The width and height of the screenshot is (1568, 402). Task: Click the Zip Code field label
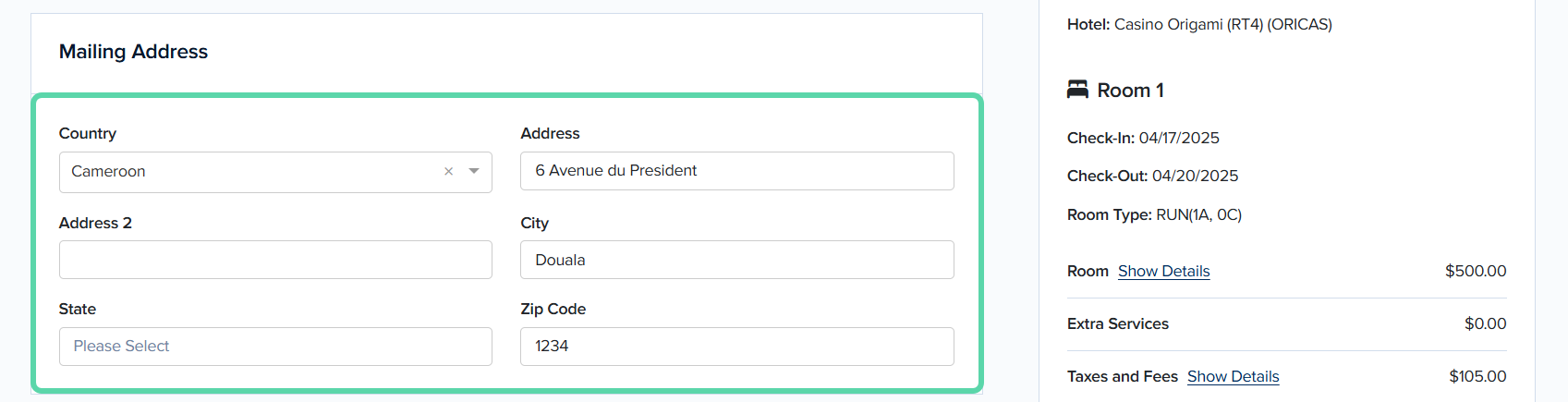tap(553, 309)
